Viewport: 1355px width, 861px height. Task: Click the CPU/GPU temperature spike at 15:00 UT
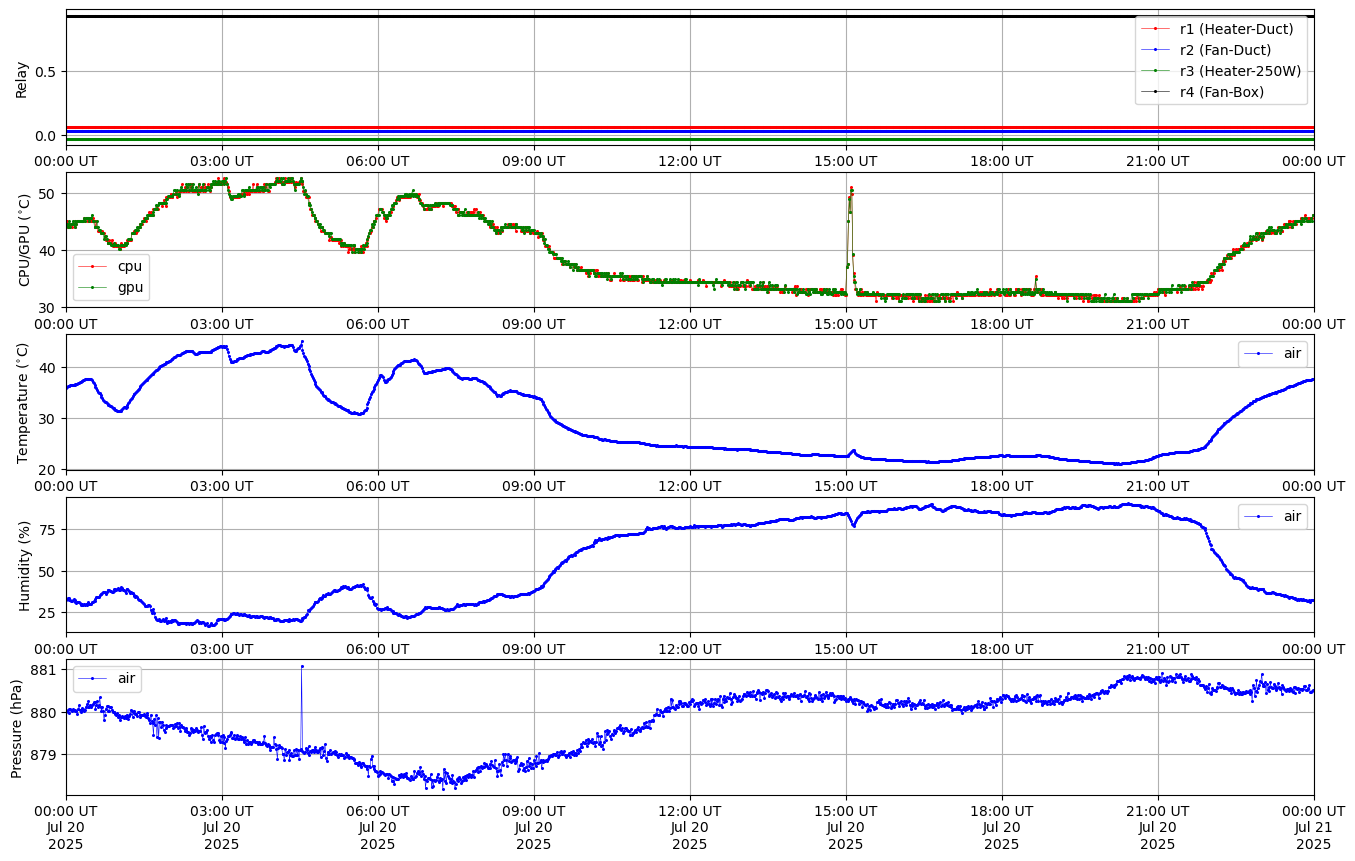coord(850,188)
